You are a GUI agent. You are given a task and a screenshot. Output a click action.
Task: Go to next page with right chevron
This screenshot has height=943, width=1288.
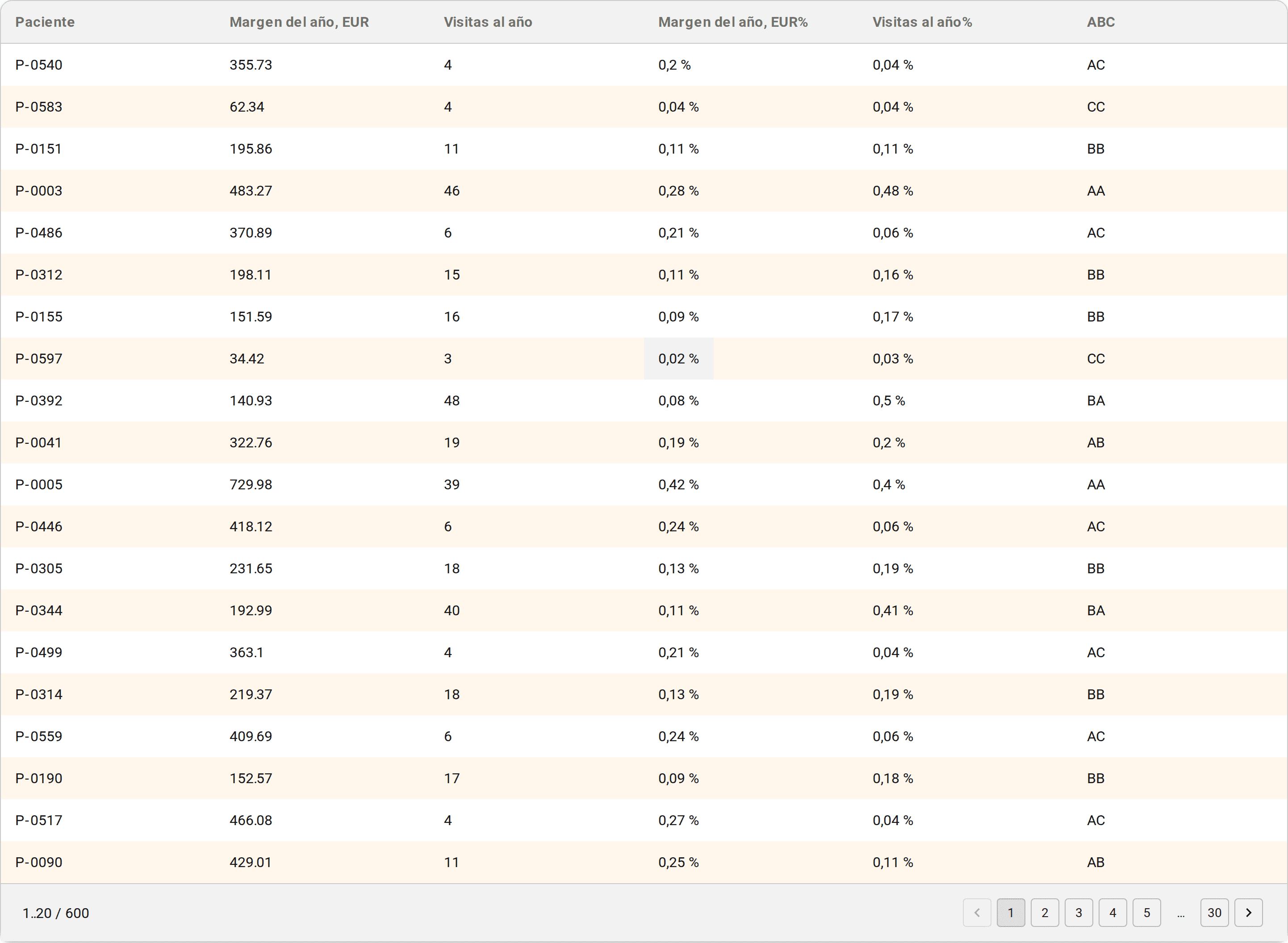point(1248,913)
